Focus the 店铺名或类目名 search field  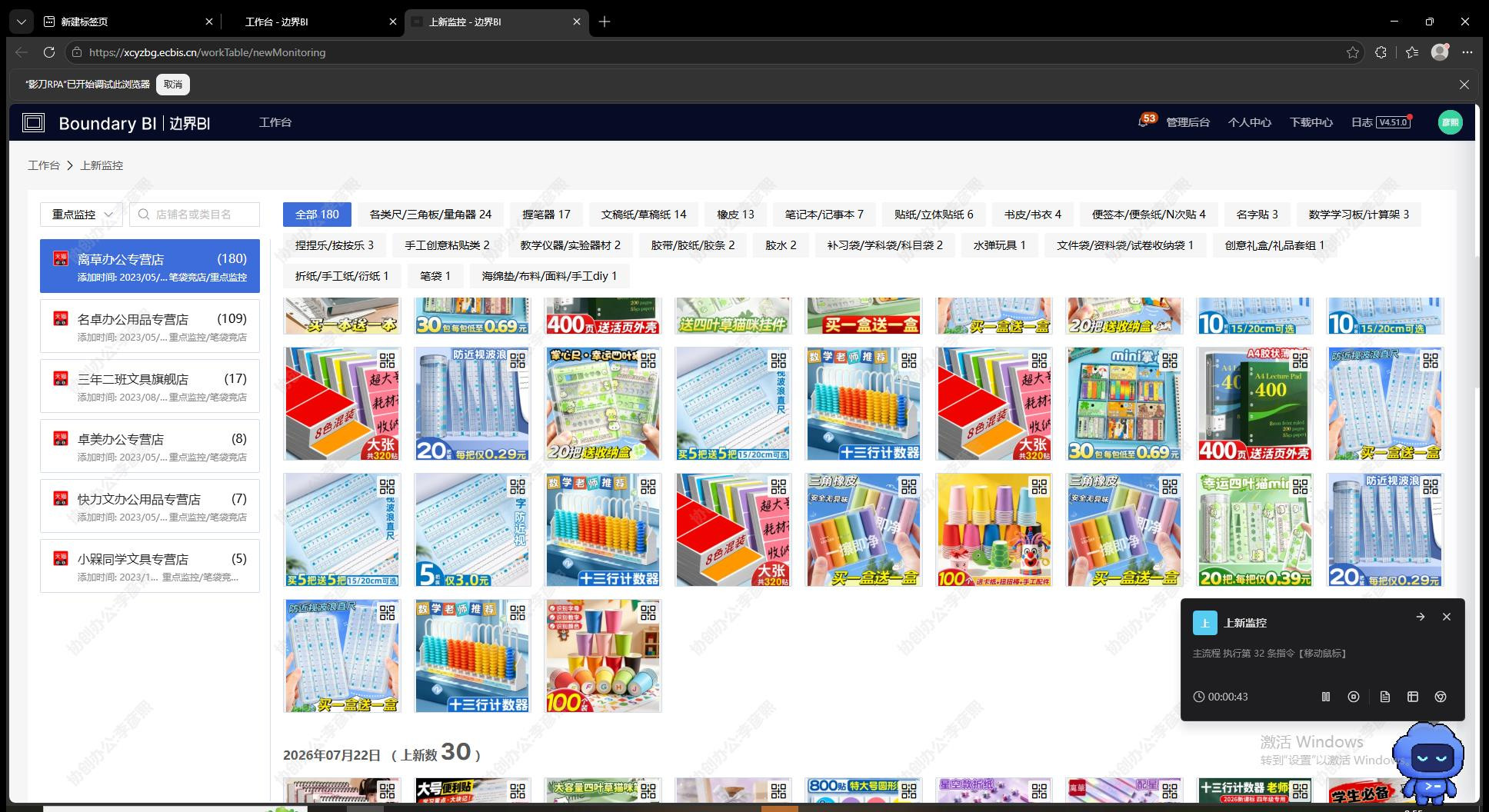click(195, 215)
